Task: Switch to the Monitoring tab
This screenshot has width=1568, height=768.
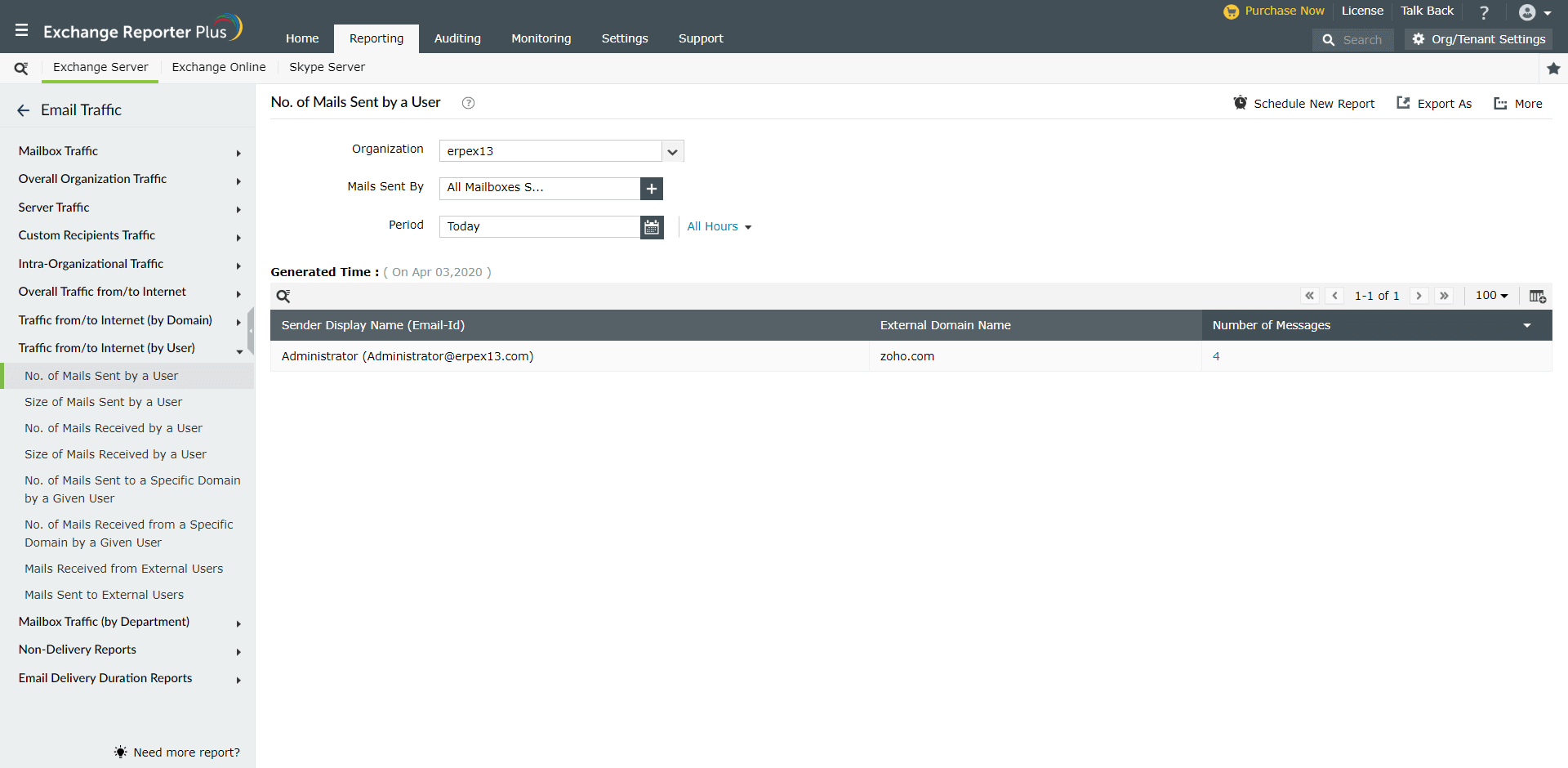Action: click(541, 38)
